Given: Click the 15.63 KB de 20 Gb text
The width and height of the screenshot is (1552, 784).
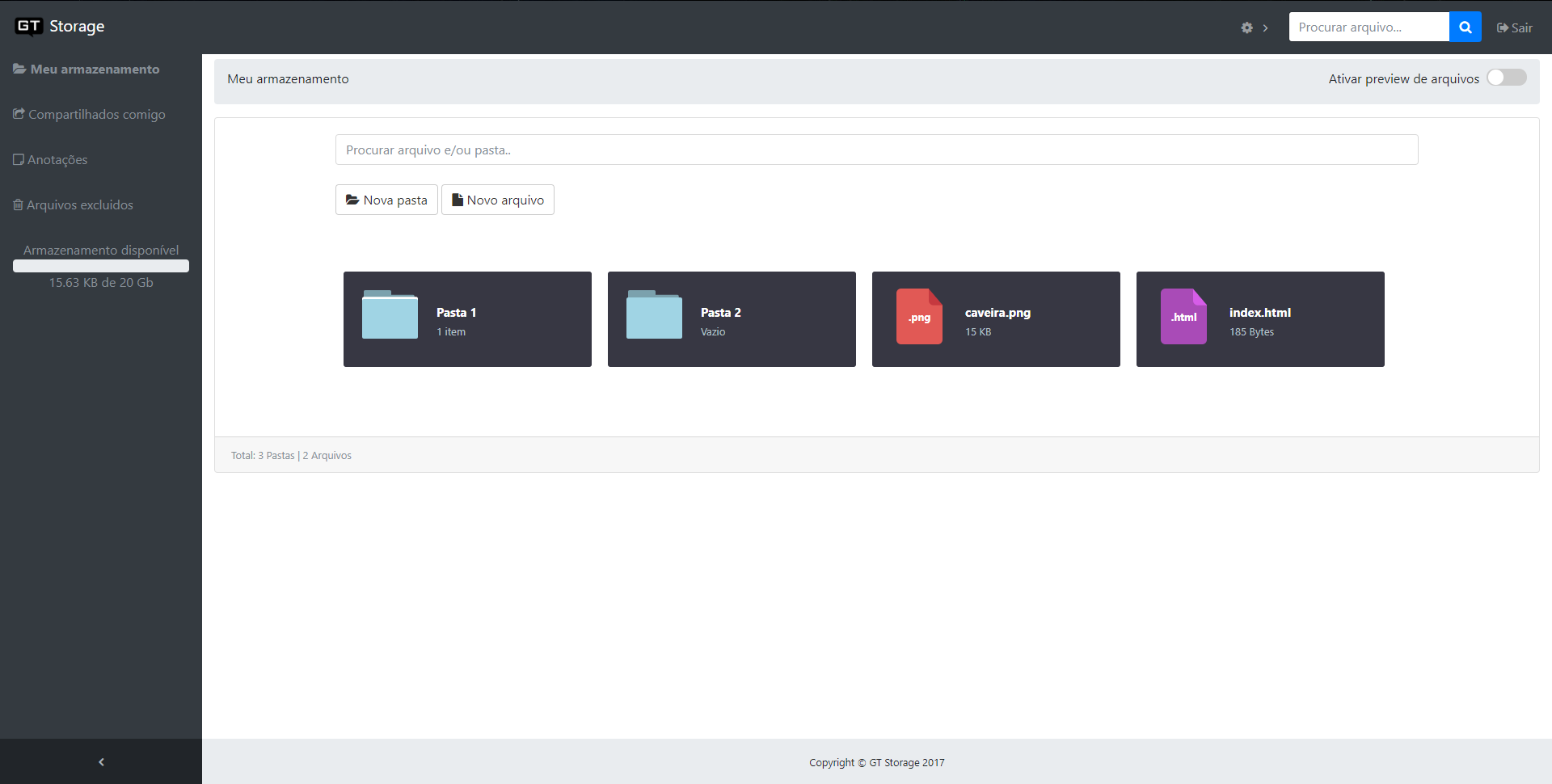Looking at the screenshot, I should click(101, 282).
